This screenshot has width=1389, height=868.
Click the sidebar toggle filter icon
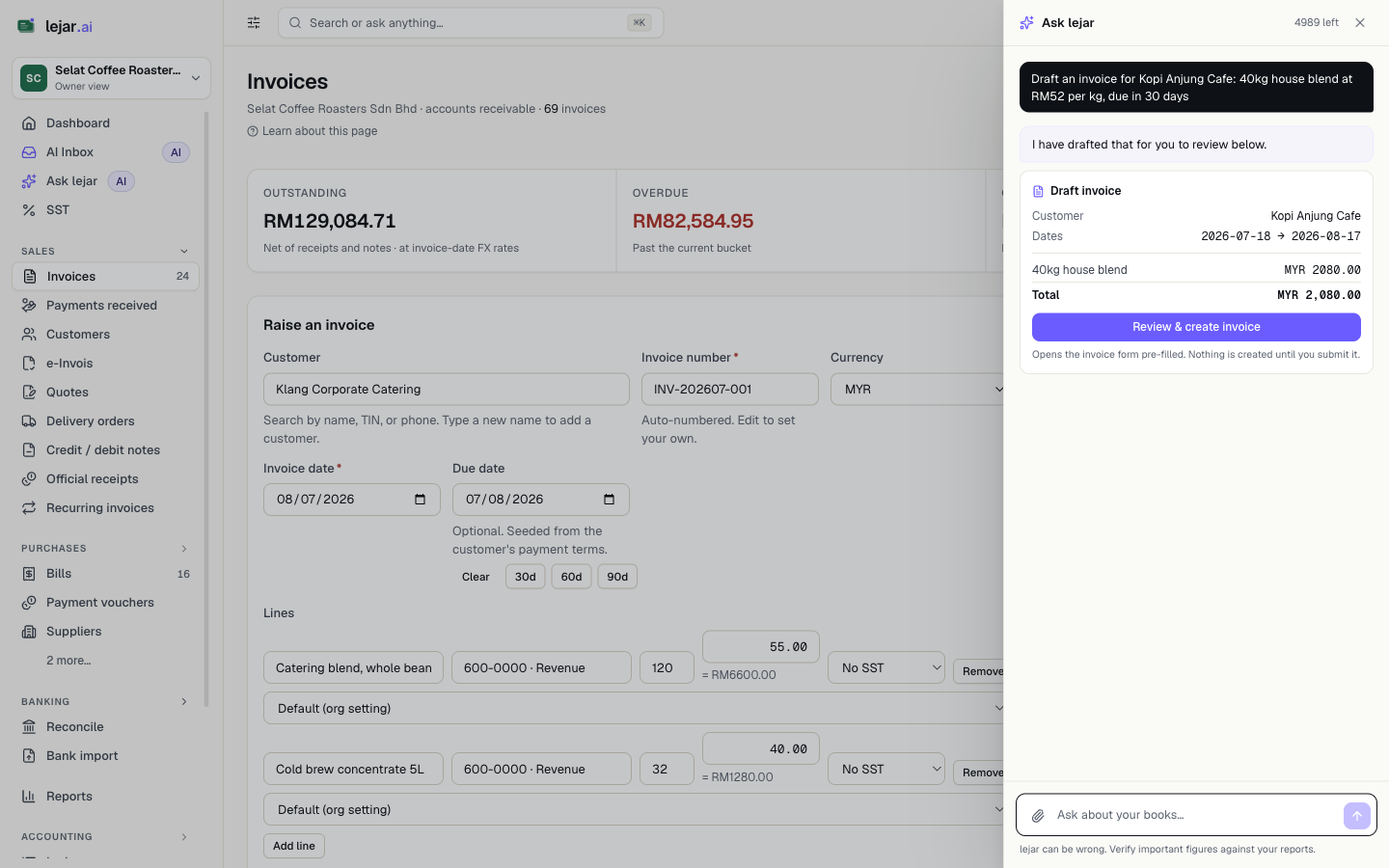[x=254, y=23]
